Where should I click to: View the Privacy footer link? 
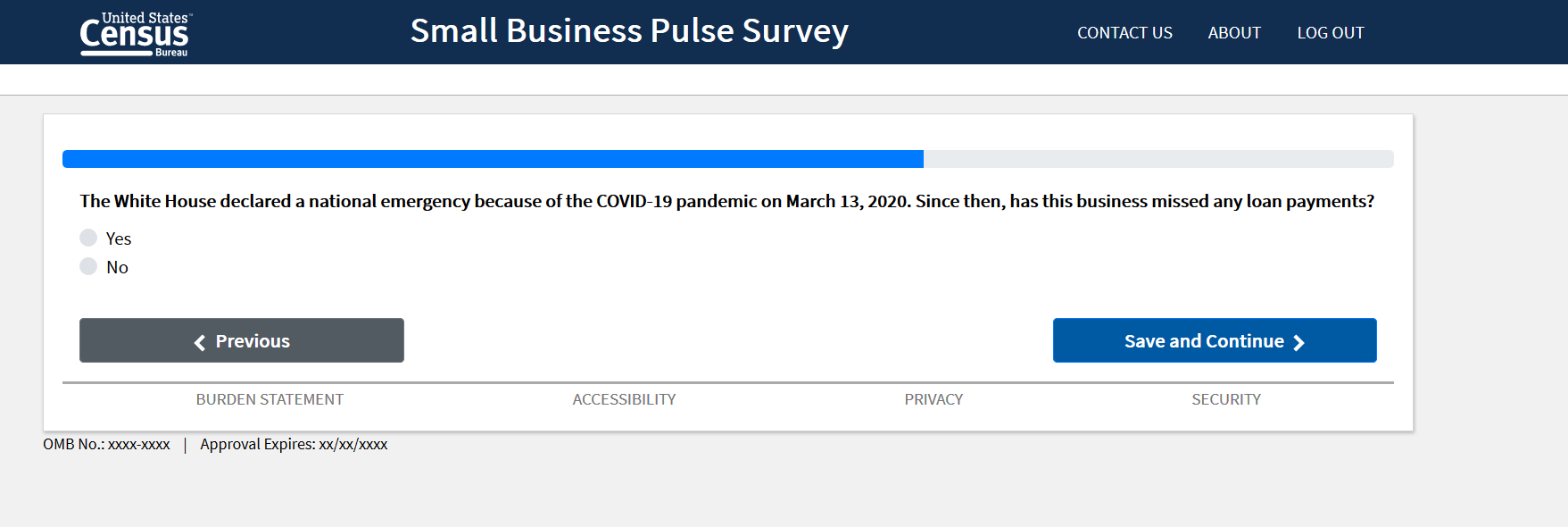coord(933,399)
